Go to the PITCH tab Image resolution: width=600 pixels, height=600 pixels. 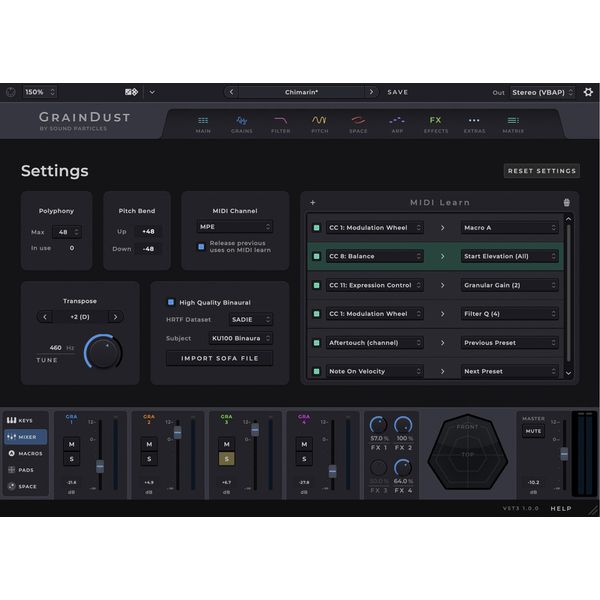(320, 125)
